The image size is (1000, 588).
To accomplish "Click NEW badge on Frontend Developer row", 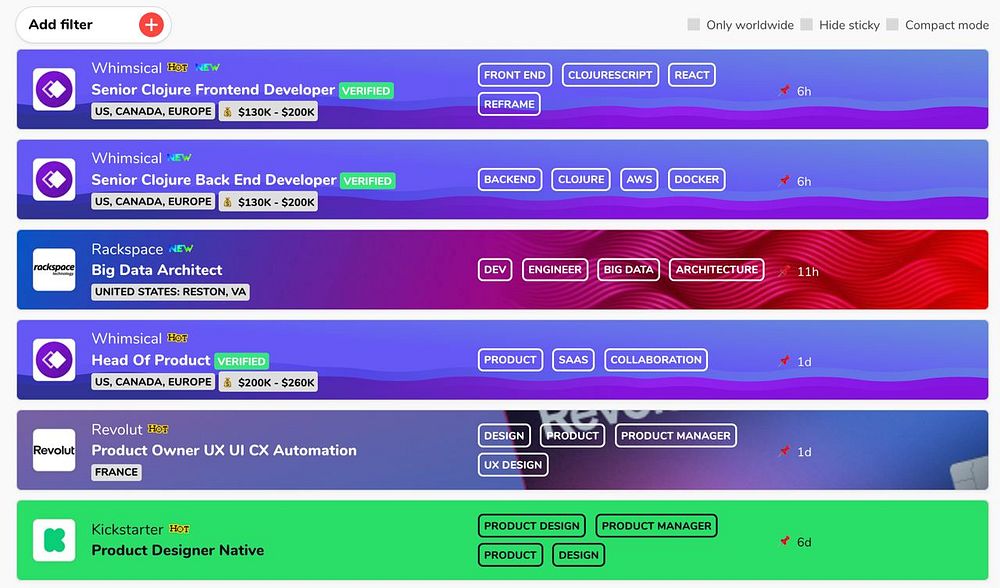I will click(207, 67).
